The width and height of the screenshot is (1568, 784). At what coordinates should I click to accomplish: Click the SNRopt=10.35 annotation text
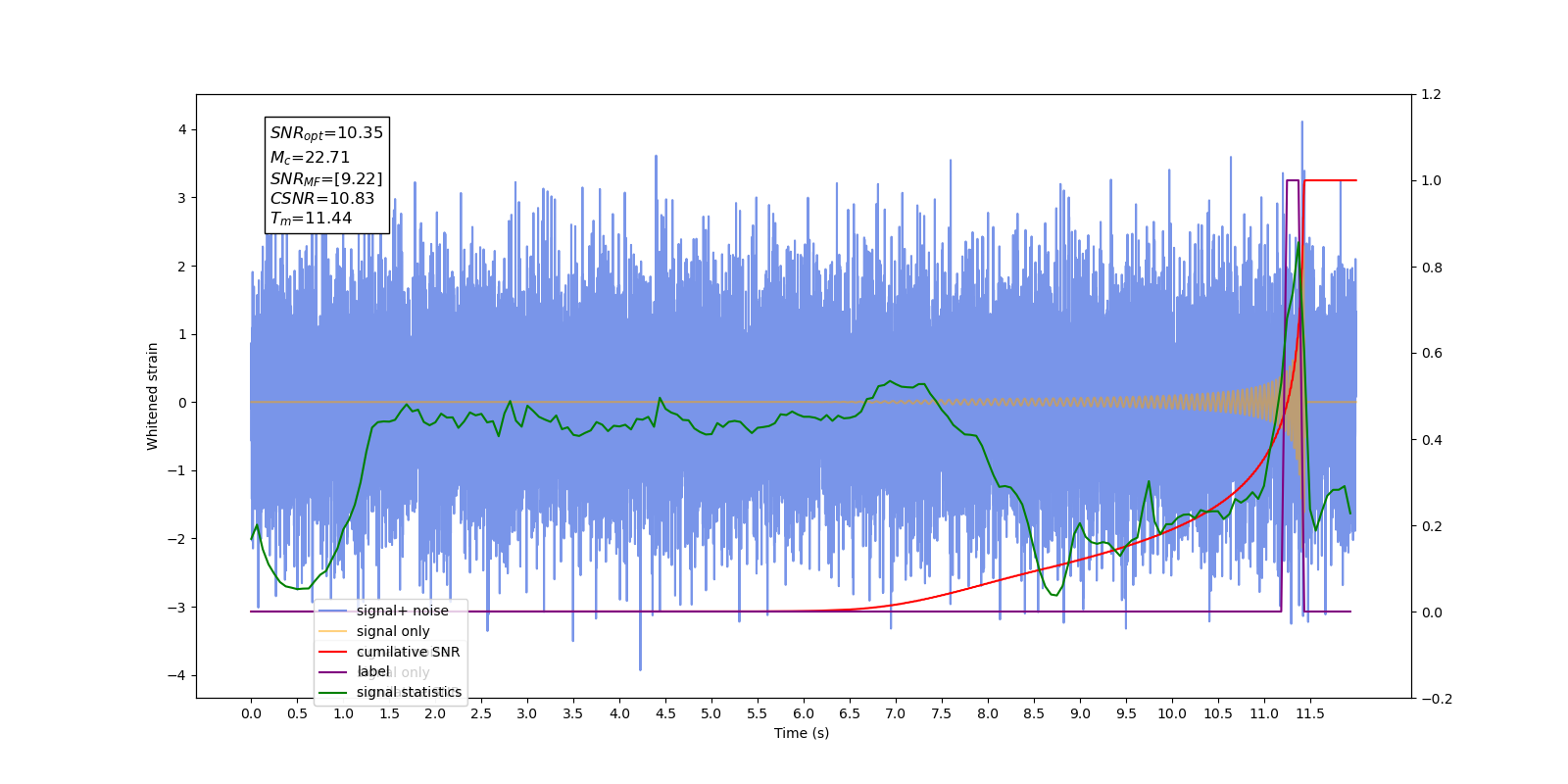pyautogui.click(x=326, y=133)
